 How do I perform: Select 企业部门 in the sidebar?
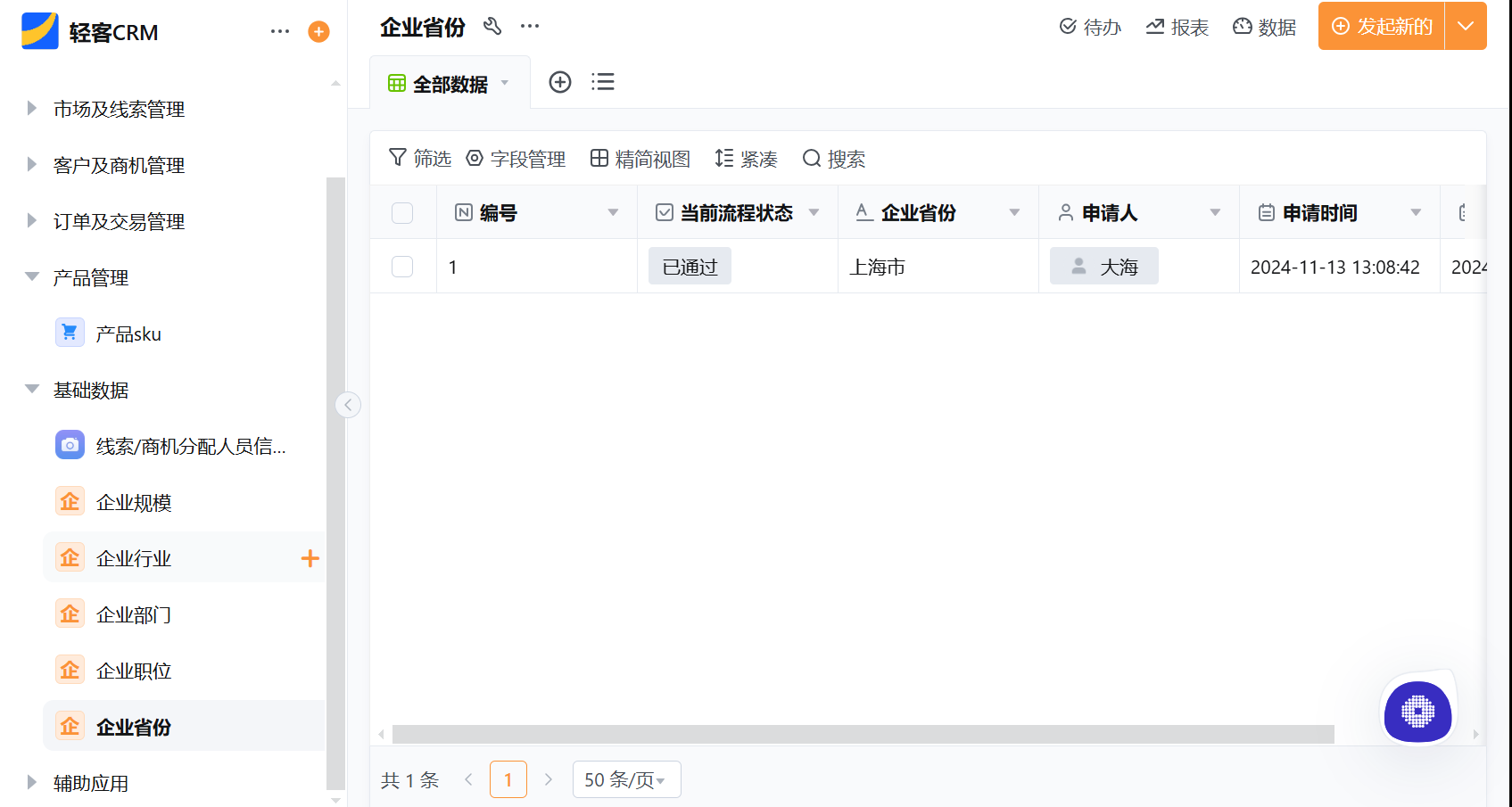coord(133,613)
